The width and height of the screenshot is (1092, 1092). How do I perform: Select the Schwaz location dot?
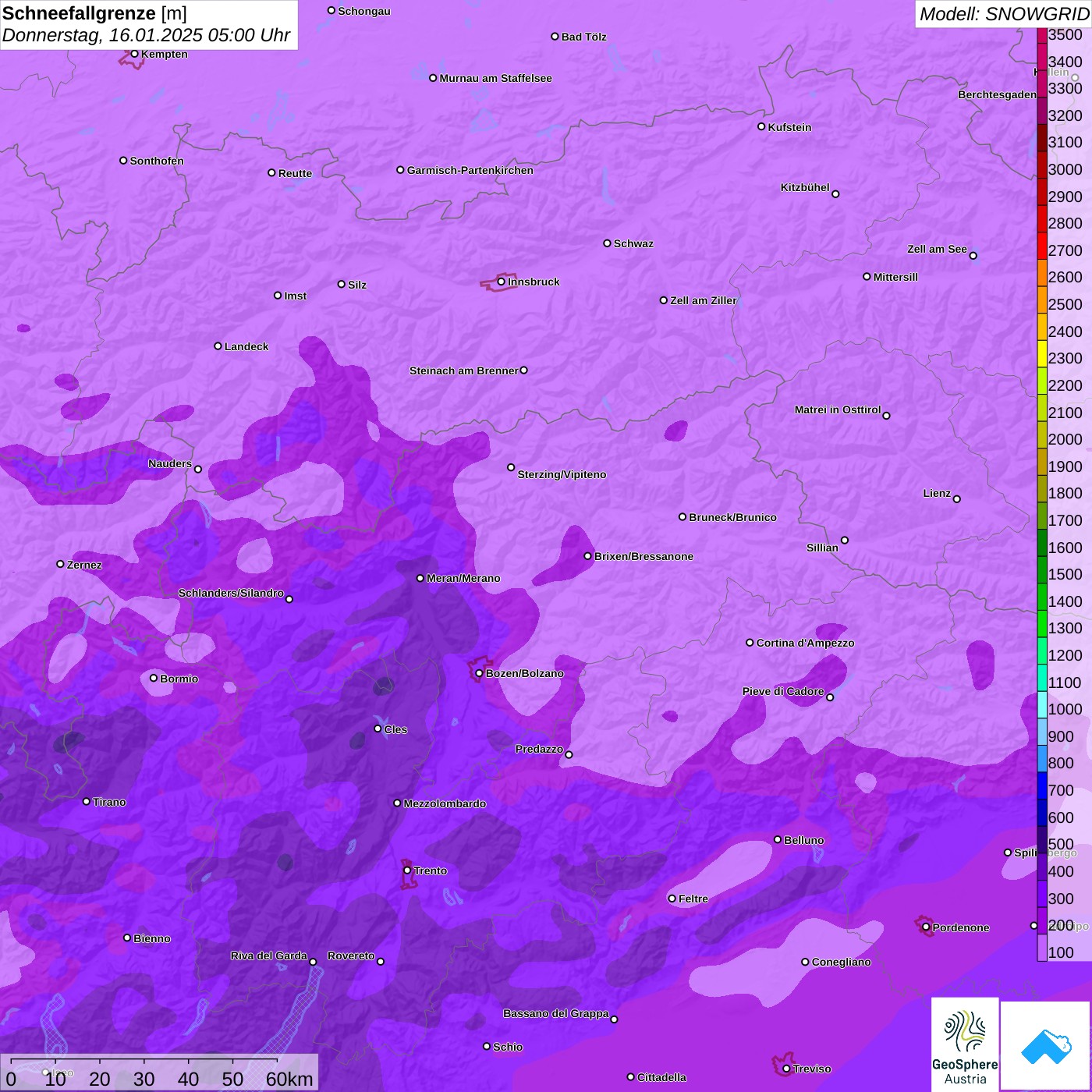(x=607, y=243)
